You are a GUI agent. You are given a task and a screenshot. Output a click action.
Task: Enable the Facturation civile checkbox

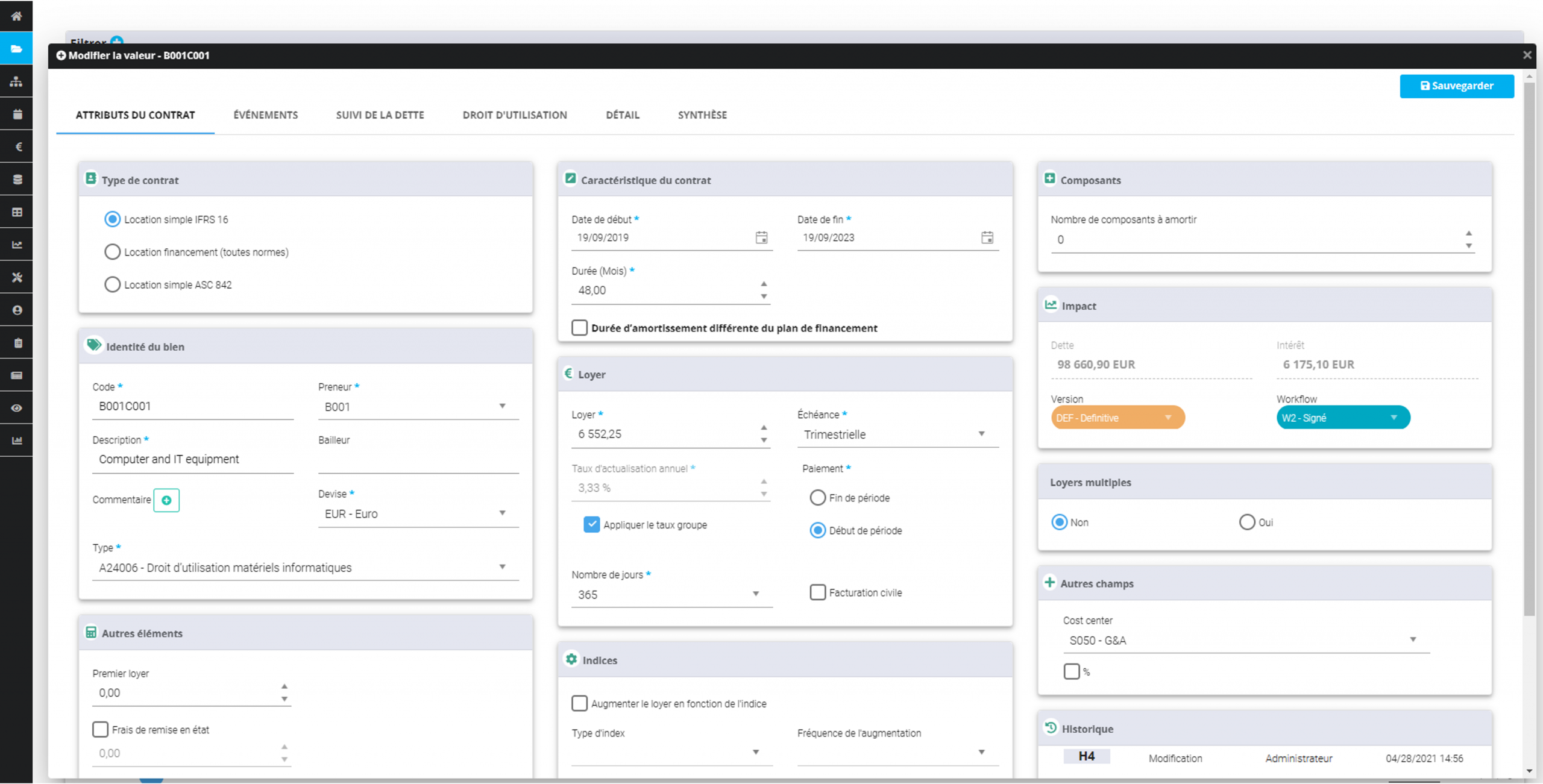click(x=817, y=592)
